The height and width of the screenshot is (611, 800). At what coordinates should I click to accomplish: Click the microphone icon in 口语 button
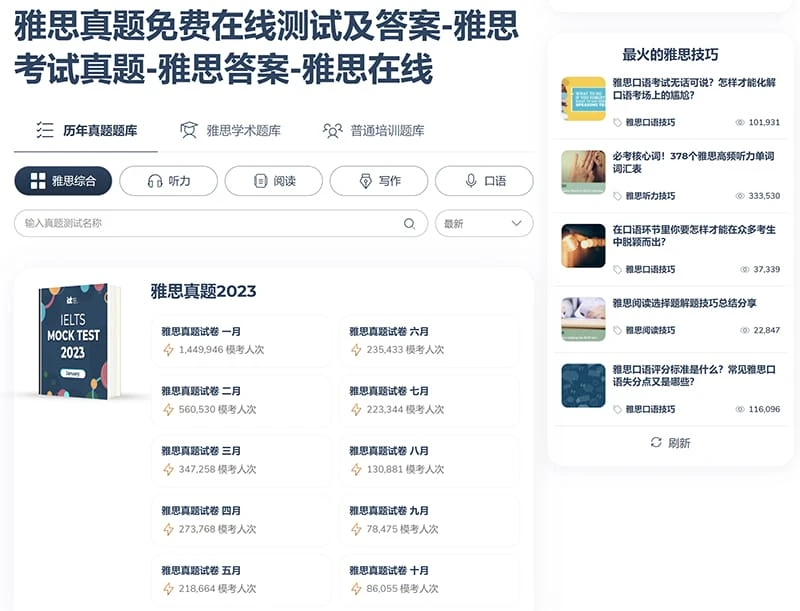click(x=471, y=181)
